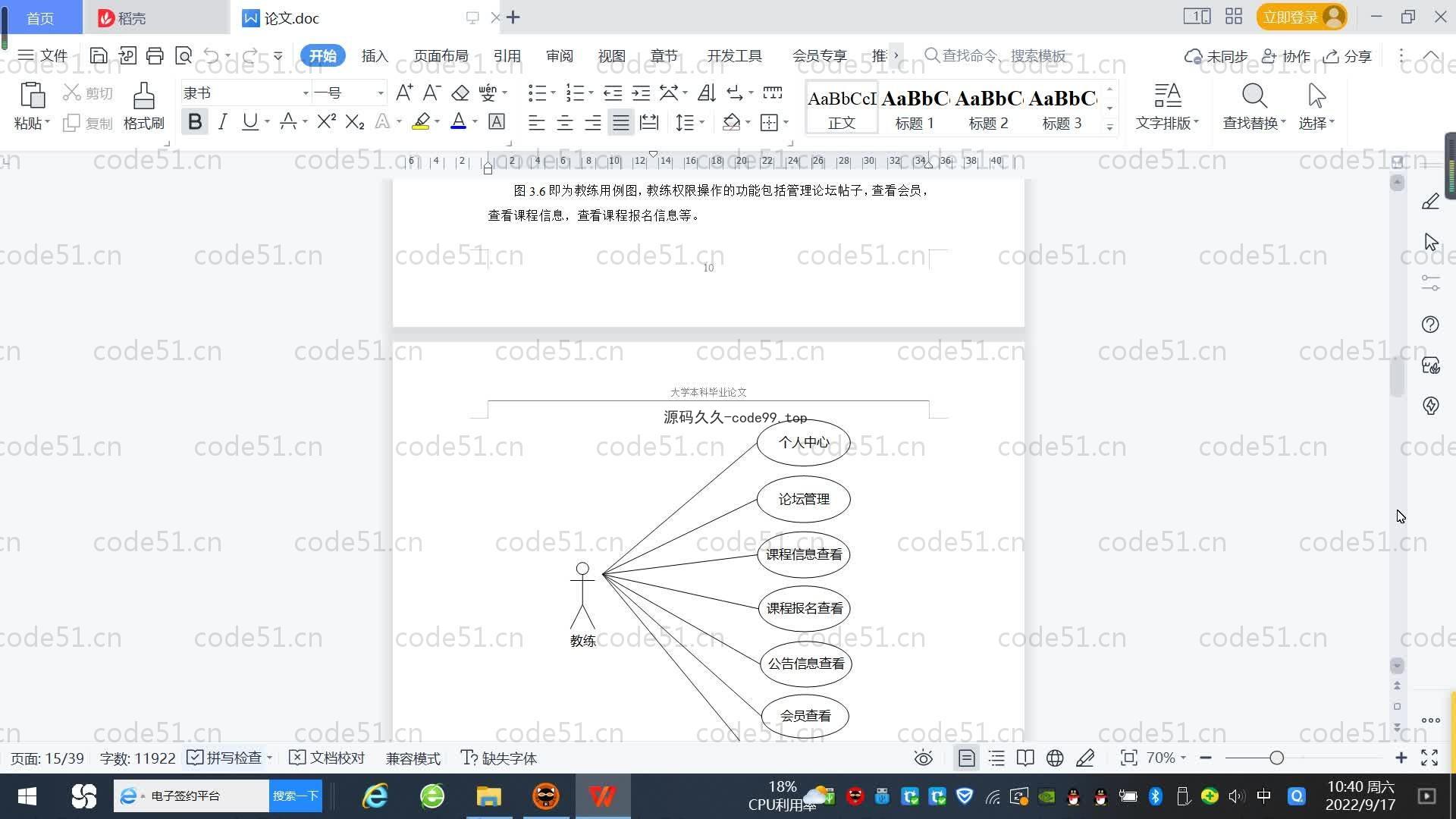Center align the text
Screen dimensions: 1456x819
[x=564, y=122]
